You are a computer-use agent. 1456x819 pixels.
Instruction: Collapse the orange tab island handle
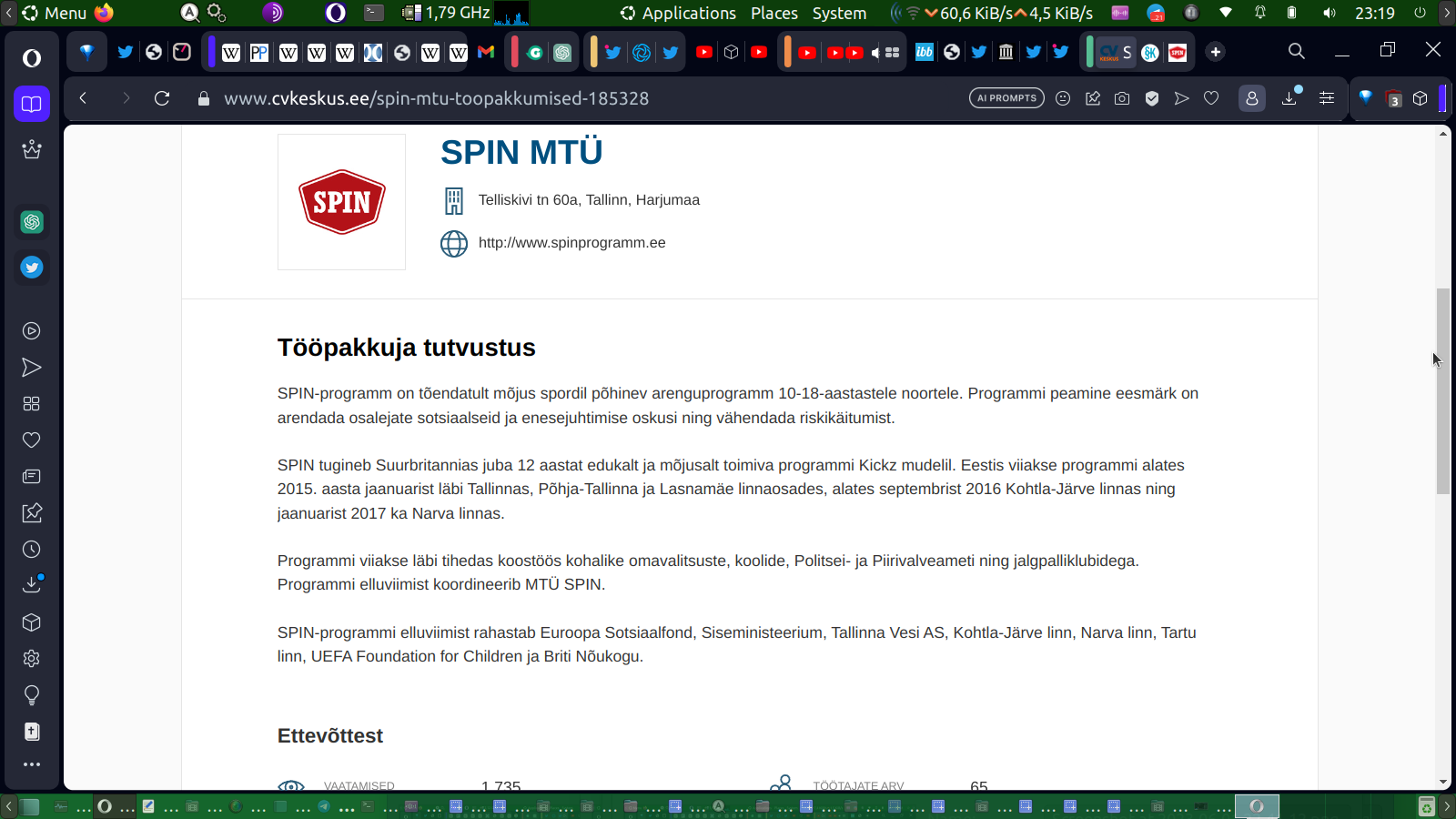coord(787,52)
